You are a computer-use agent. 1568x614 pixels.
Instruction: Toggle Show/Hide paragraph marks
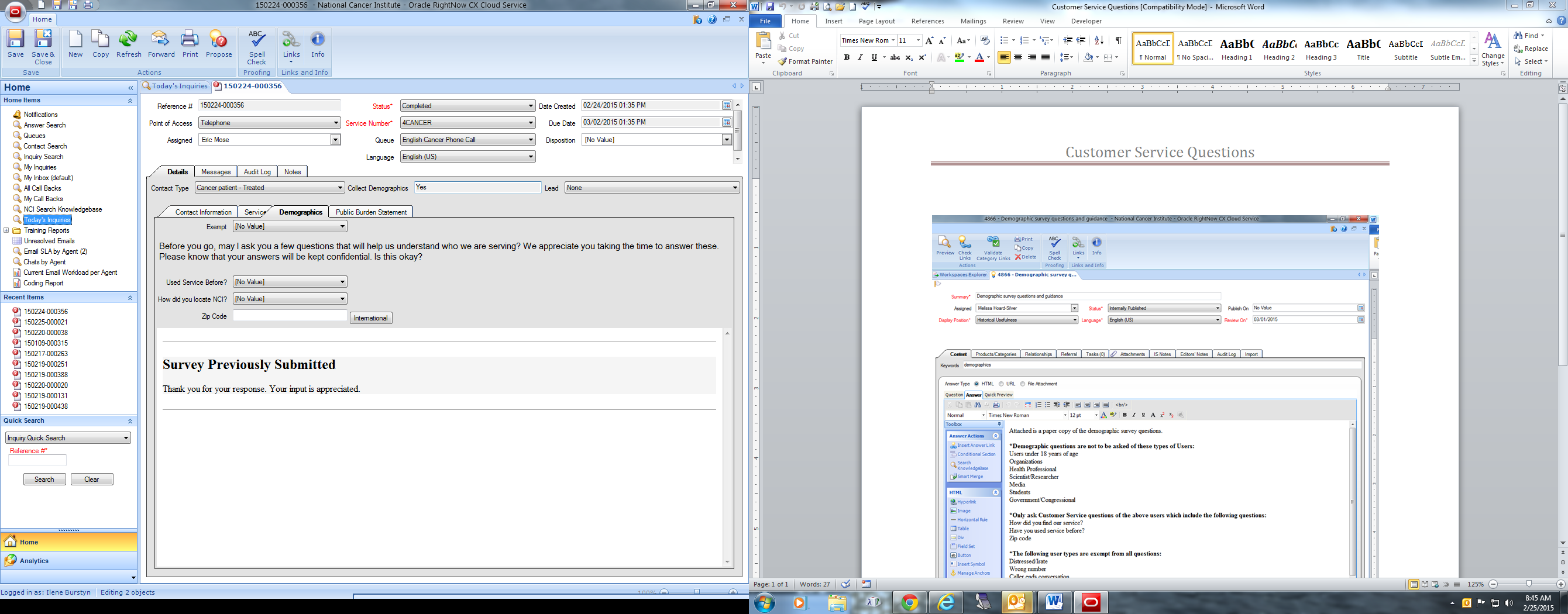tap(1118, 41)
